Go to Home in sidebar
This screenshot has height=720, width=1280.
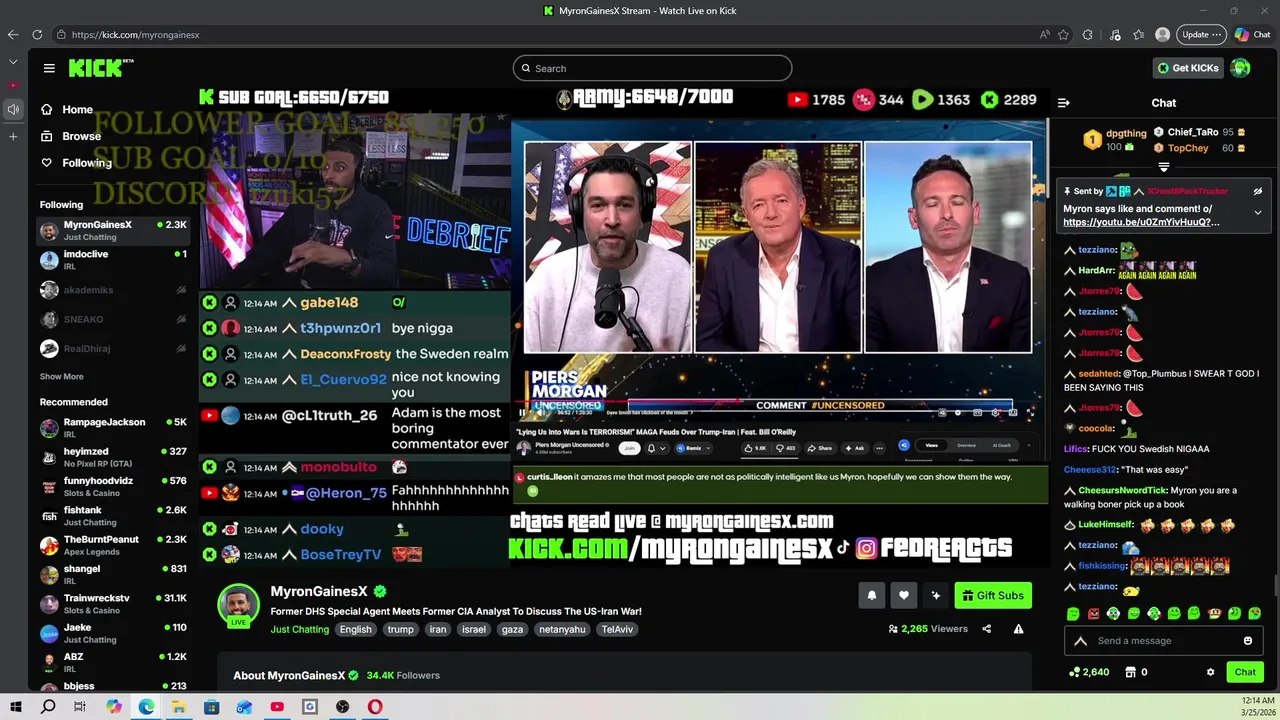(67, 109)
